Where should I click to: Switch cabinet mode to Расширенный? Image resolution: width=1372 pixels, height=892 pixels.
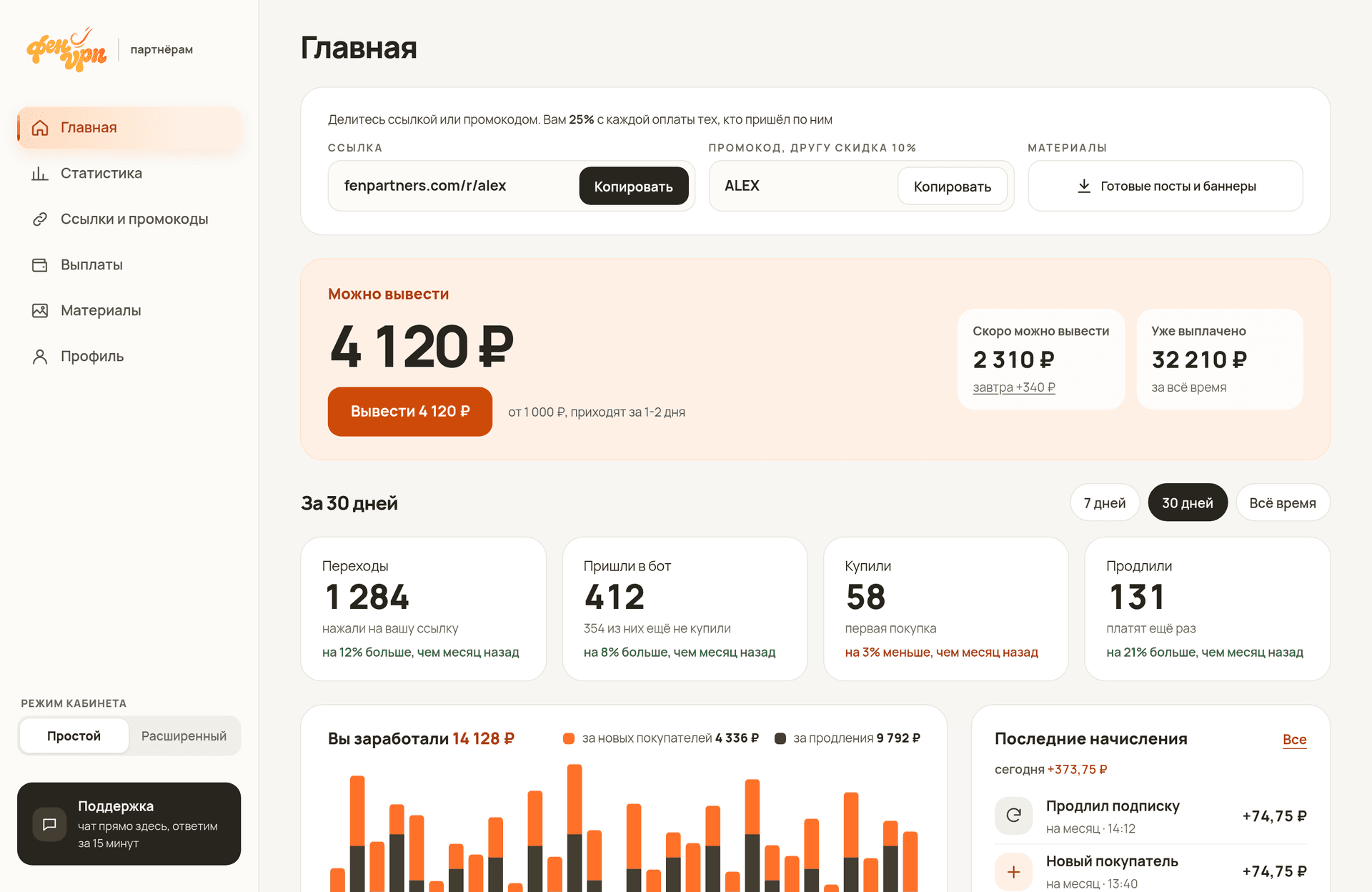(x=184, y=736)
